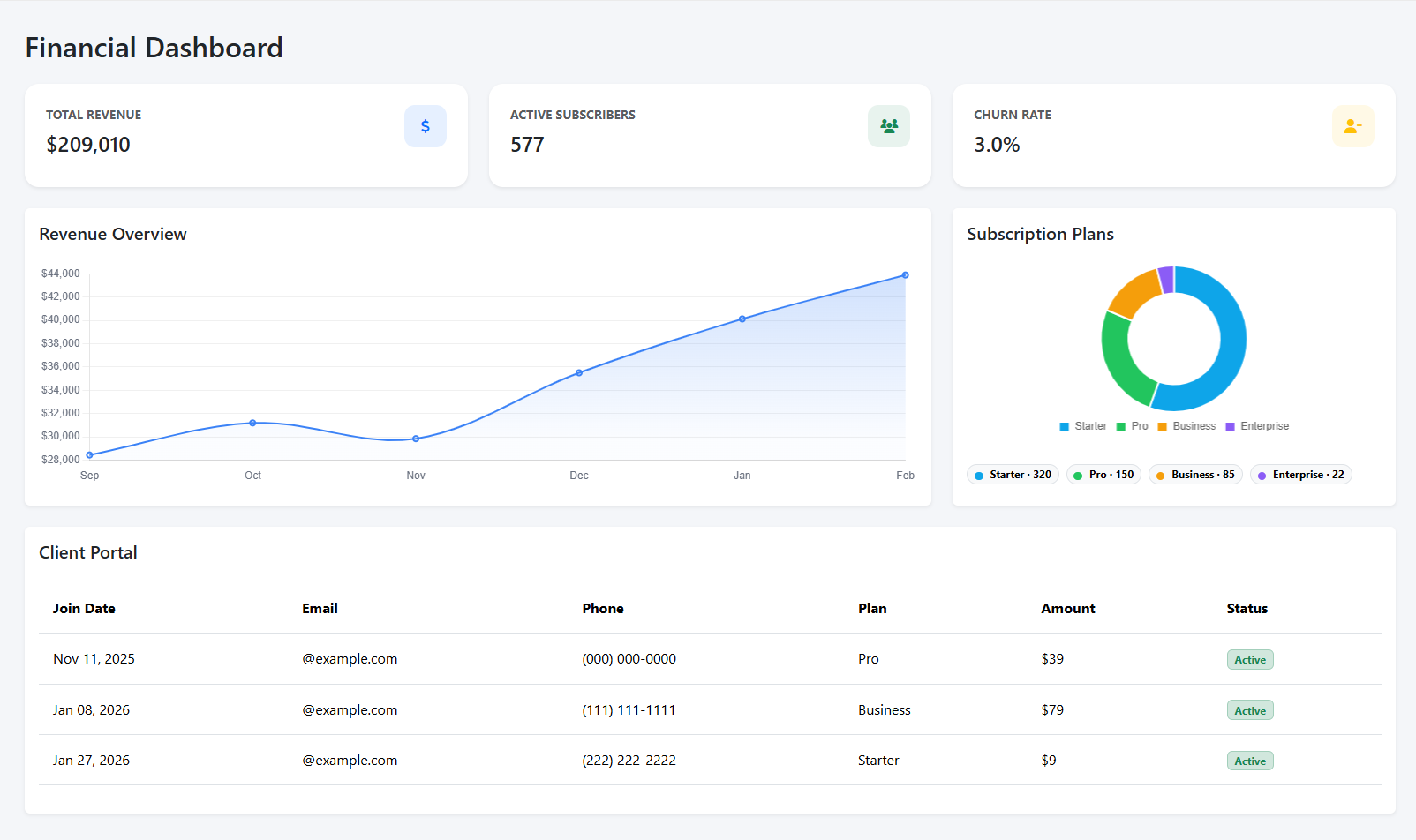Click the purple Enterprise legend square
1416x840 pixels.
1229,426
